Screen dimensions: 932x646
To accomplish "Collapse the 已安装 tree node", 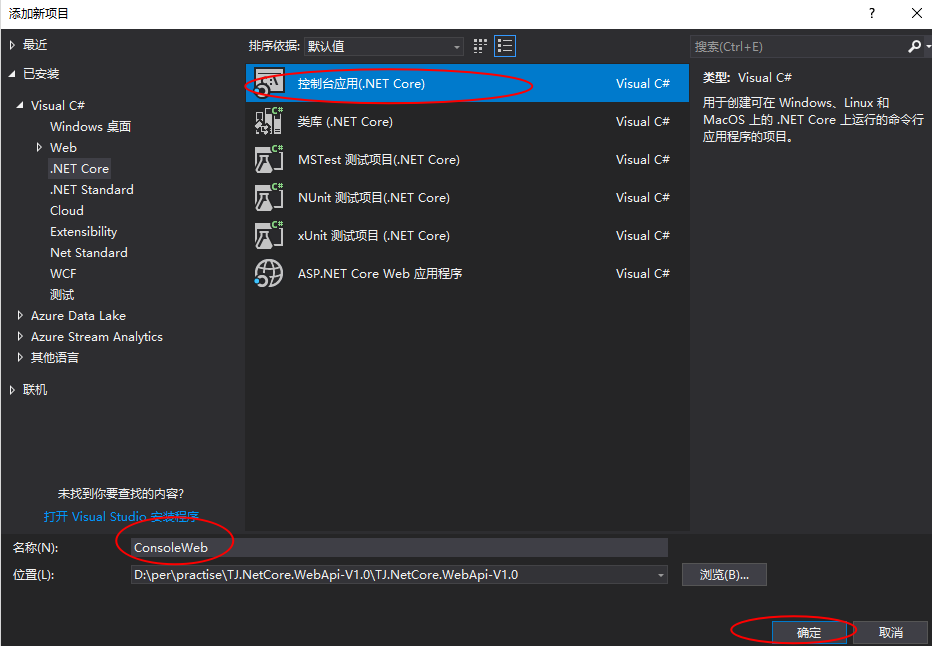I will tap(12, 74).
